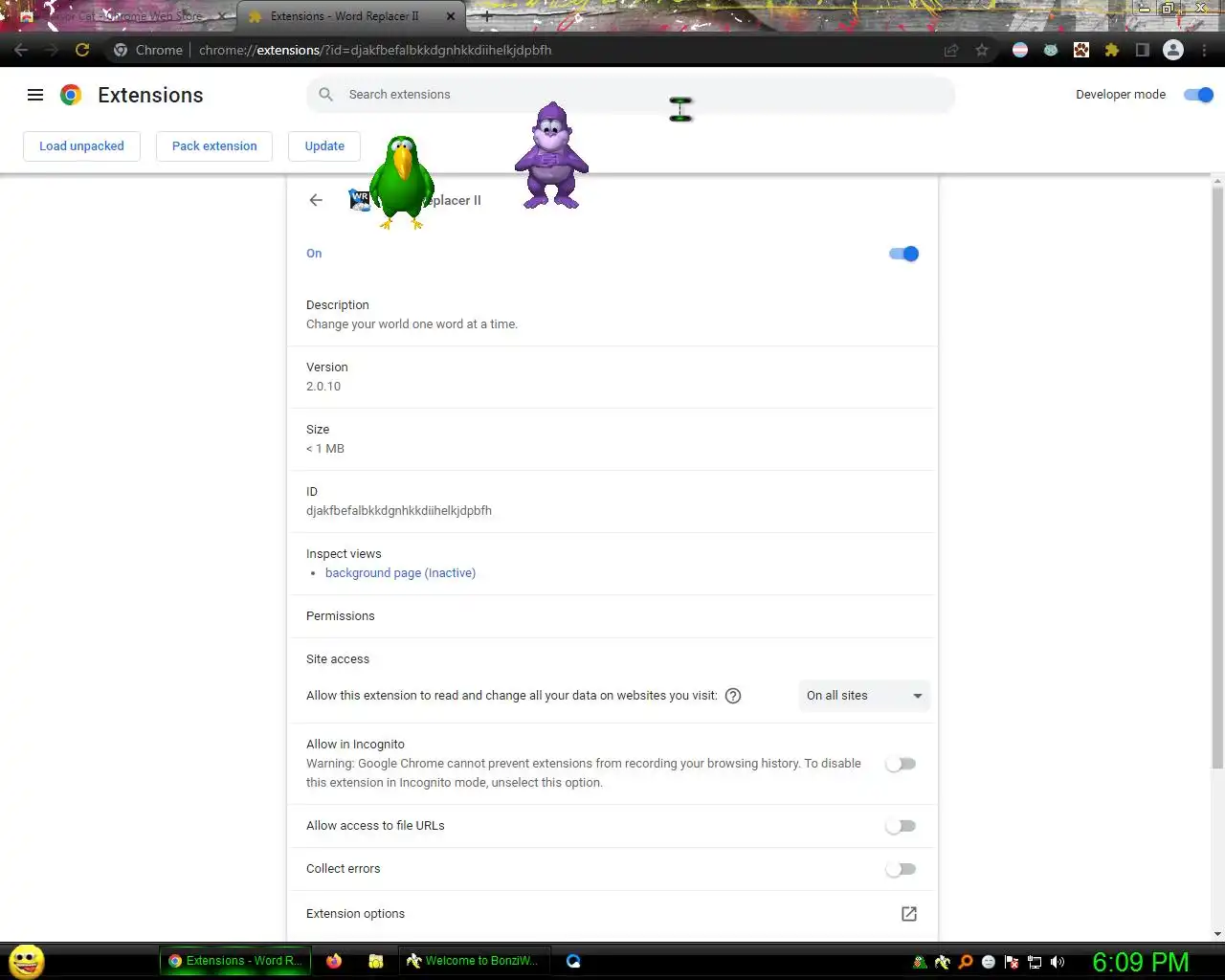Select the Extensions - Word Replacer II tab

pyautogui.click(x=345, y=16)
